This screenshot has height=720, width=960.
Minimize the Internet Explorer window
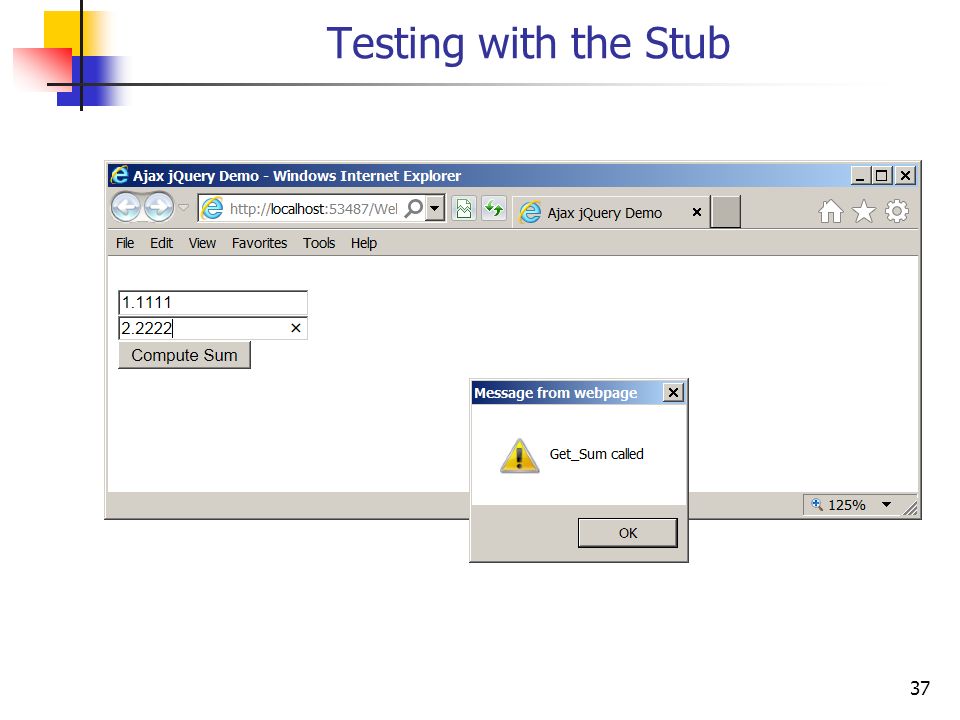pos(860,176)
